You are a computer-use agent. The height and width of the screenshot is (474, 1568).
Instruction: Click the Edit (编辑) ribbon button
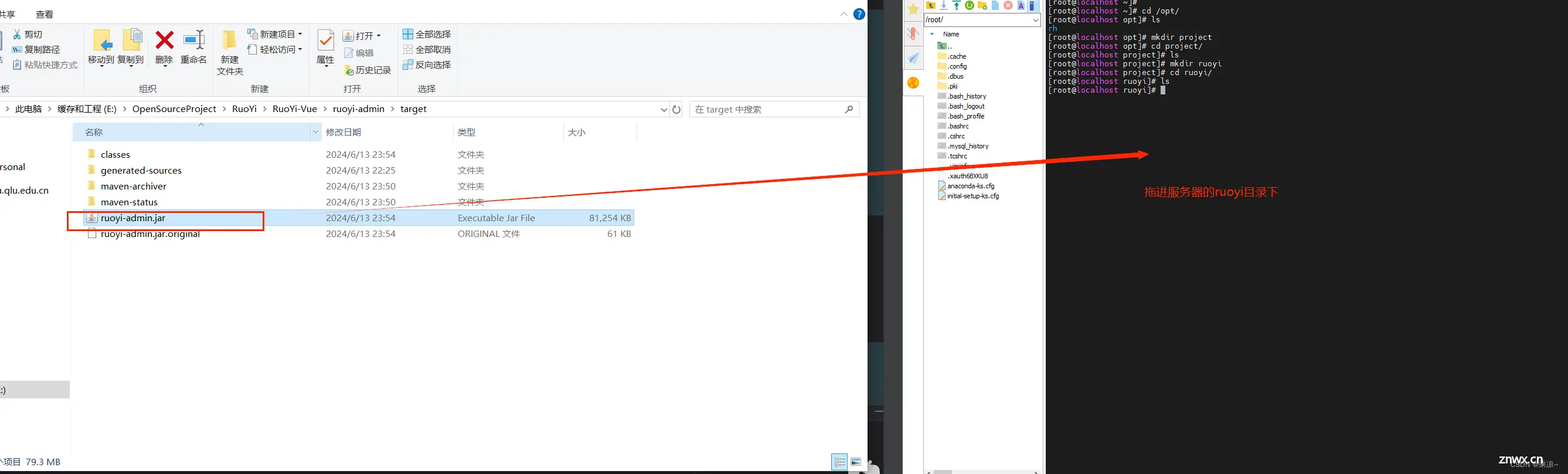pos(359,53)
